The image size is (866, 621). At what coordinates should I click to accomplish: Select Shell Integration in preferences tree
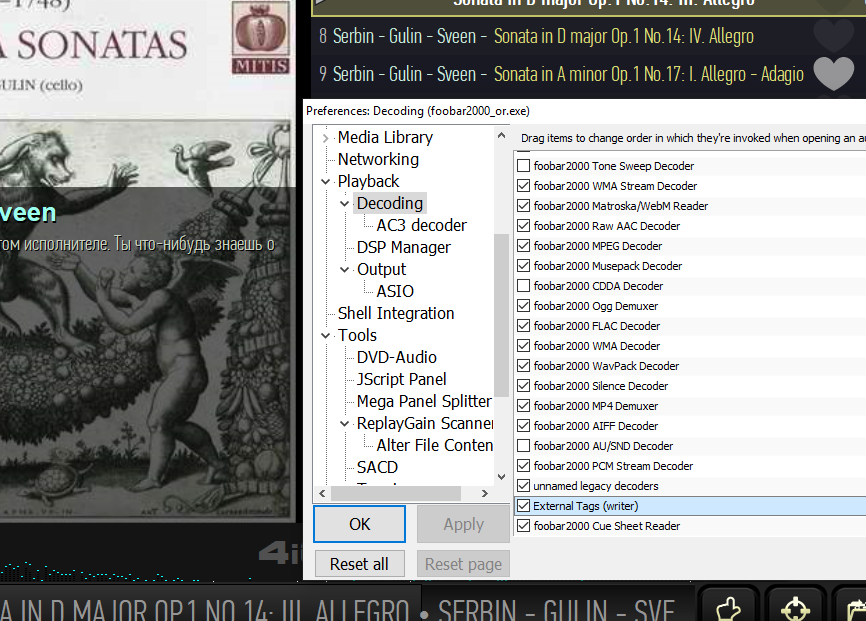click(x=395, y=313)
